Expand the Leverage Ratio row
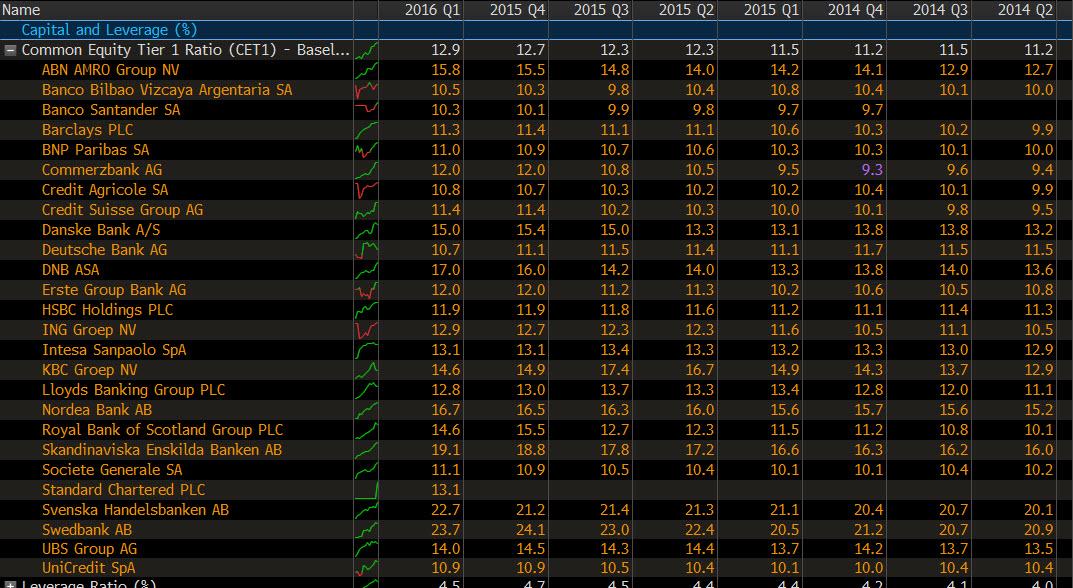 click(10, 585)
